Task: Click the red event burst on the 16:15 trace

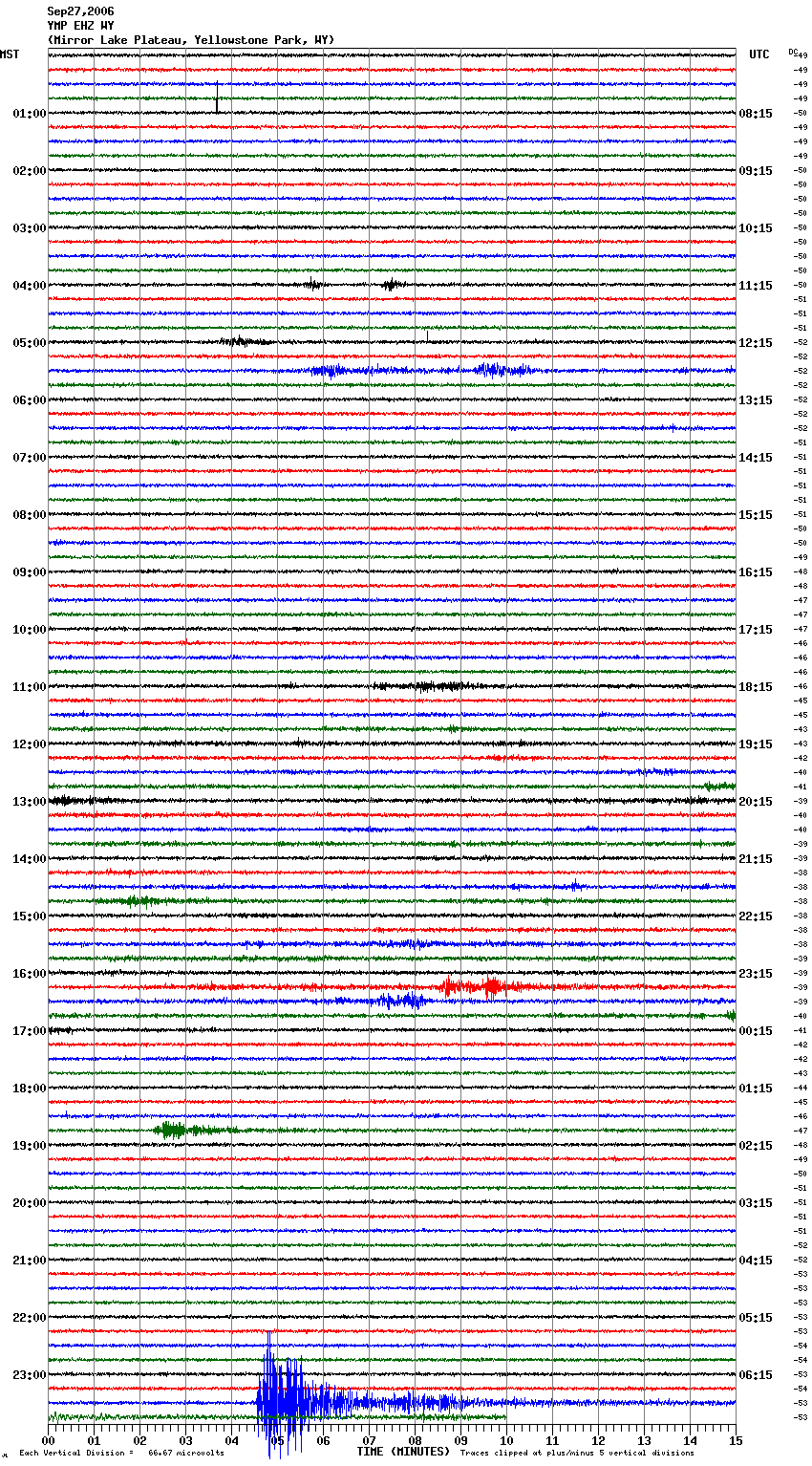Action: pos(473,986)
